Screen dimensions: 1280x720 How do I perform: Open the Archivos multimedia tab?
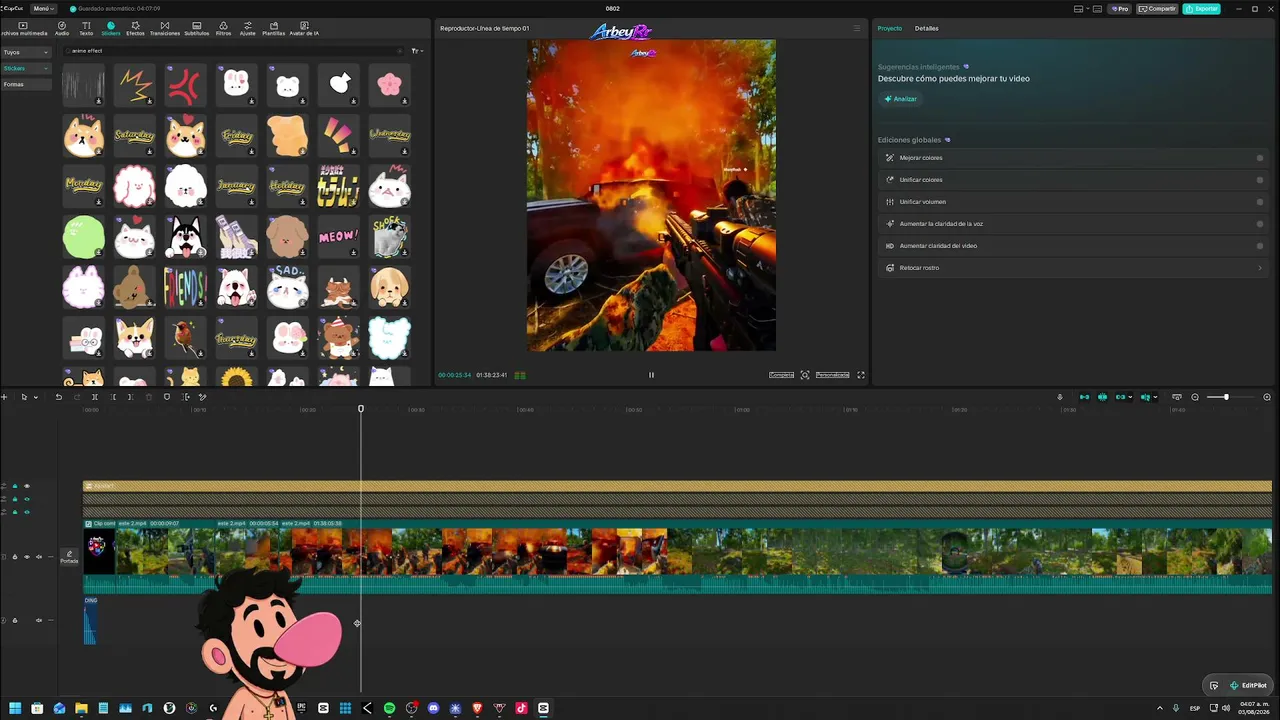click(24, 28)
